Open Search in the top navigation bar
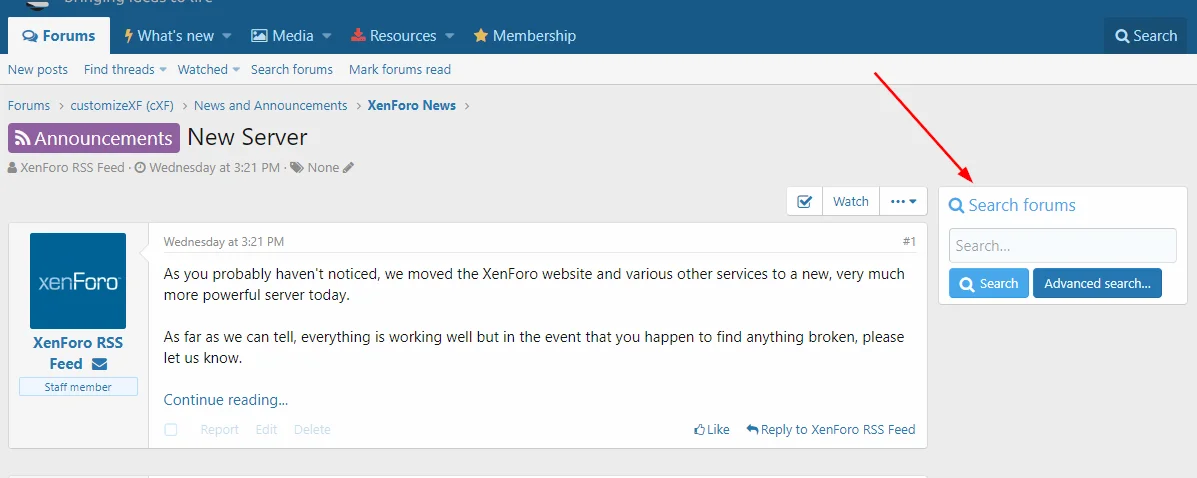Viewport: 1197px width, 478px height. (x=1145, y=36)
